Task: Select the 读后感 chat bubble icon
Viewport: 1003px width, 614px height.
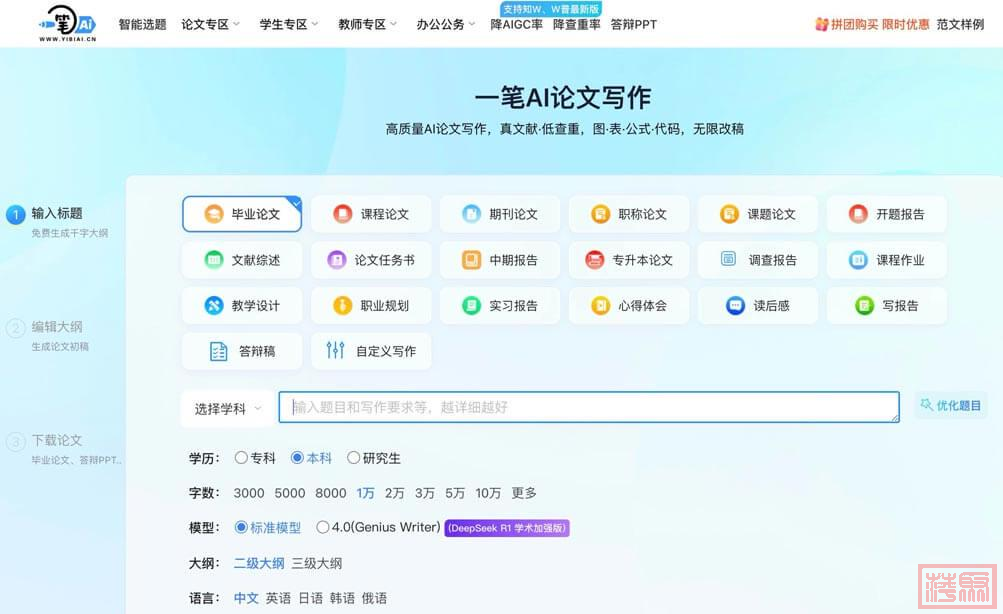Action: pyautogui.click(x=735, y=306)
